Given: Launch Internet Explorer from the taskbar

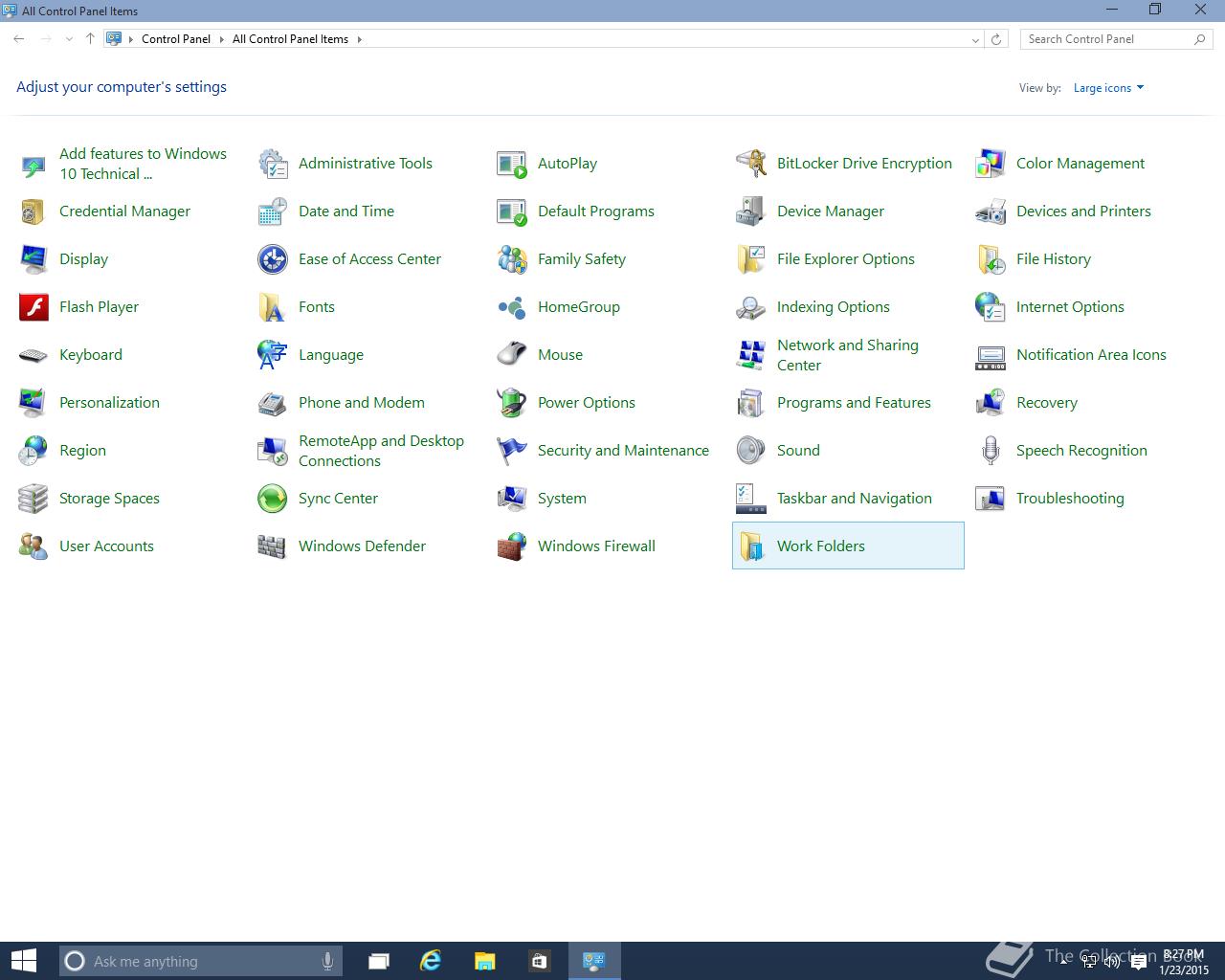Looking at the screenshot, I should 431,961.
